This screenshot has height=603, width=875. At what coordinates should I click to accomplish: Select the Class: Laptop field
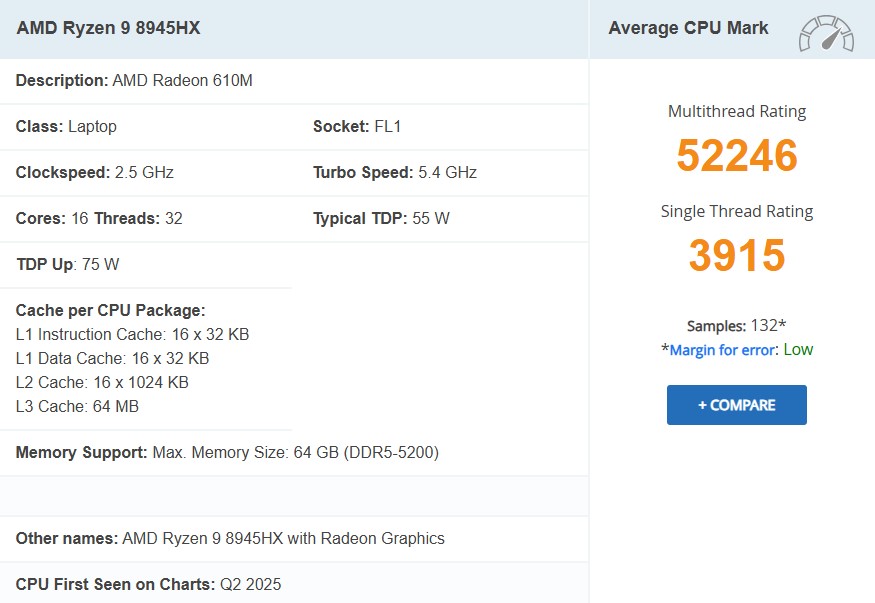point(66,127)
